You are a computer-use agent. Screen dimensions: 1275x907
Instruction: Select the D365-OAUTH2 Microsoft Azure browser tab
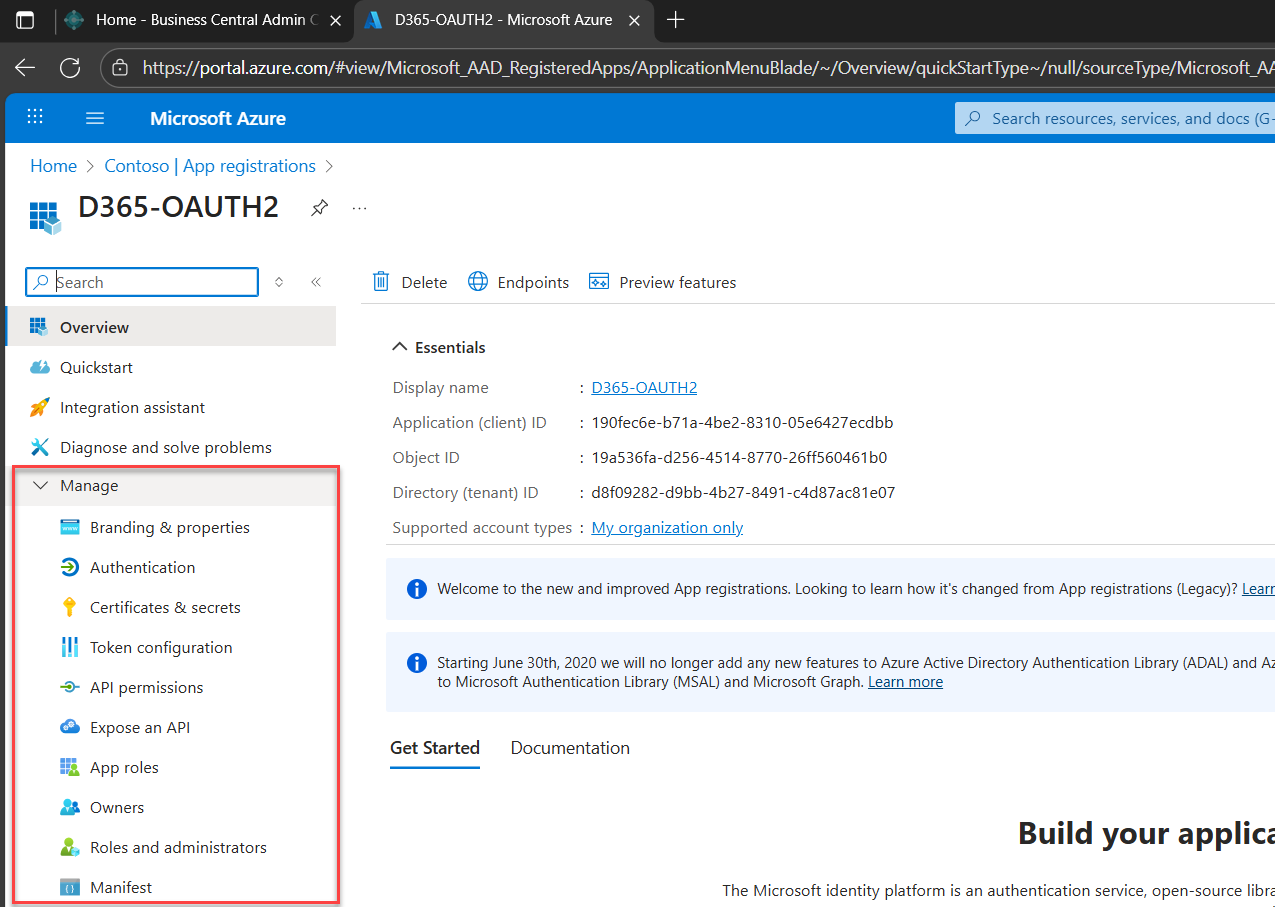pyautogui.click(x=504, y=20)
